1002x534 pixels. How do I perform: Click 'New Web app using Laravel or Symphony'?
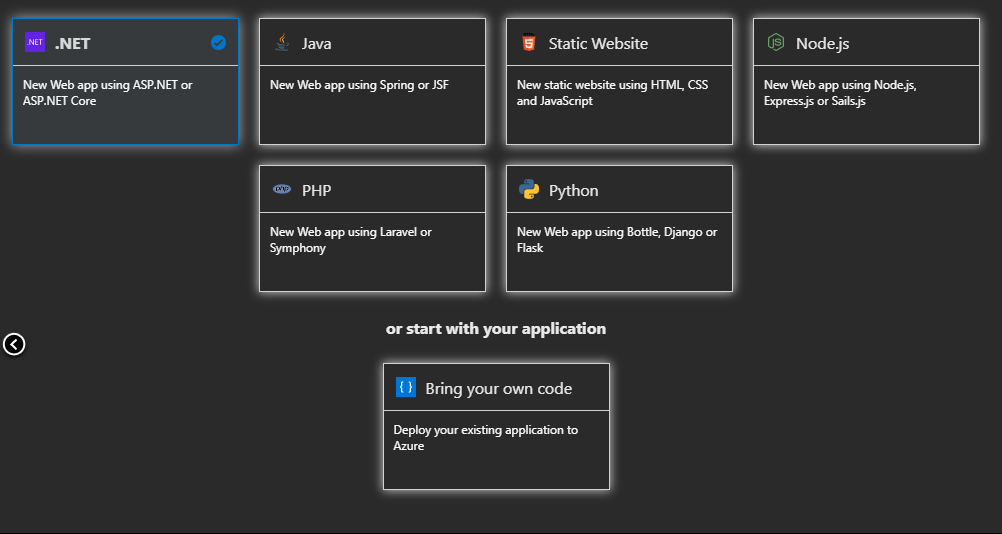pos(351,240)
